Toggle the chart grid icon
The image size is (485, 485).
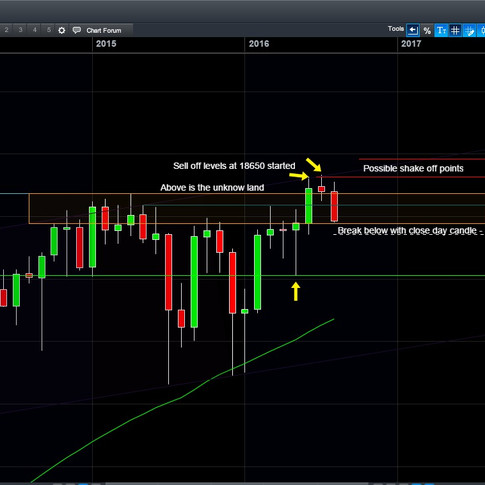[x=455, y=30]
